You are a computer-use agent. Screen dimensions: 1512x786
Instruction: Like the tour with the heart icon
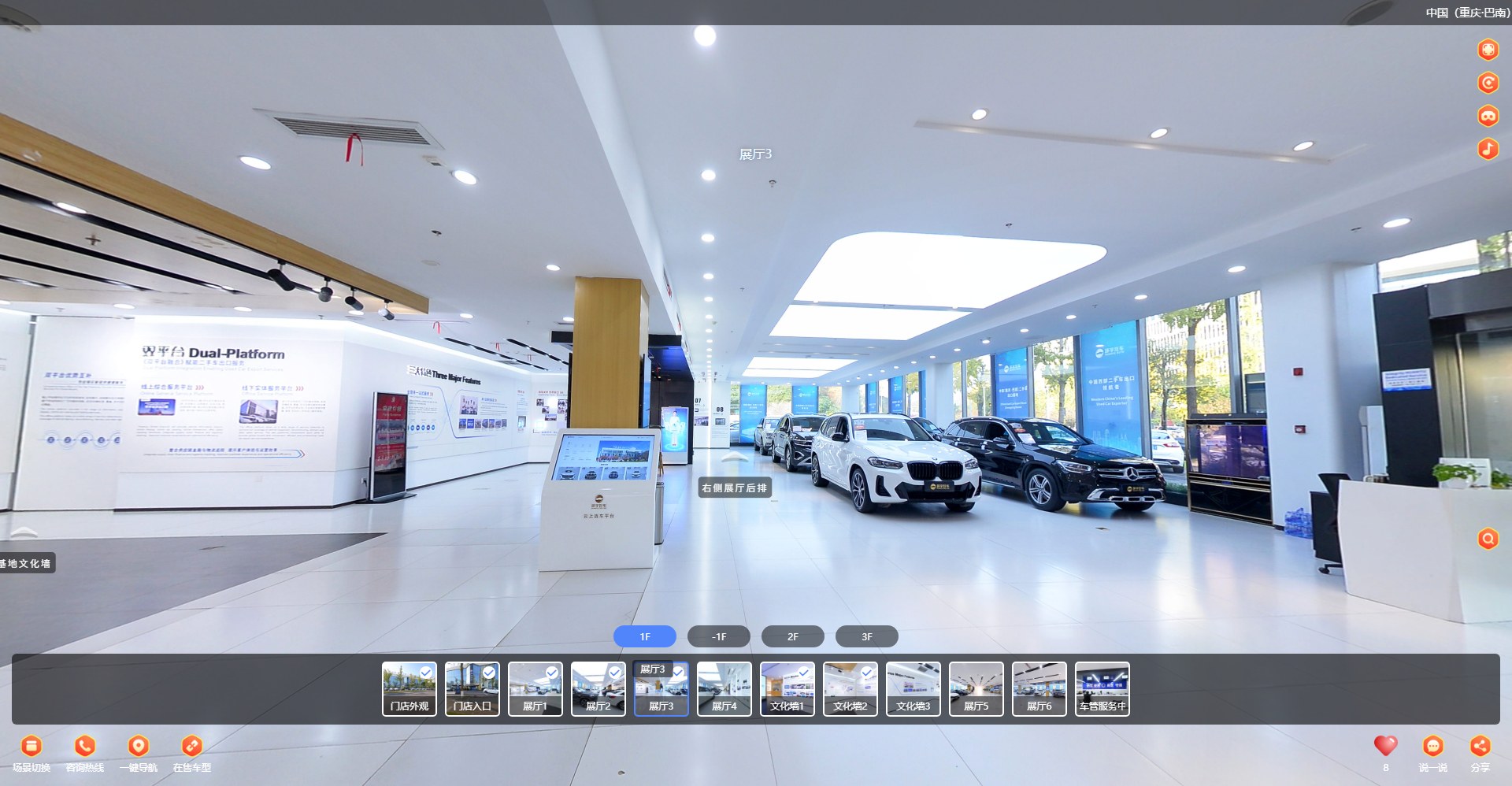(x=1385, y=745)
